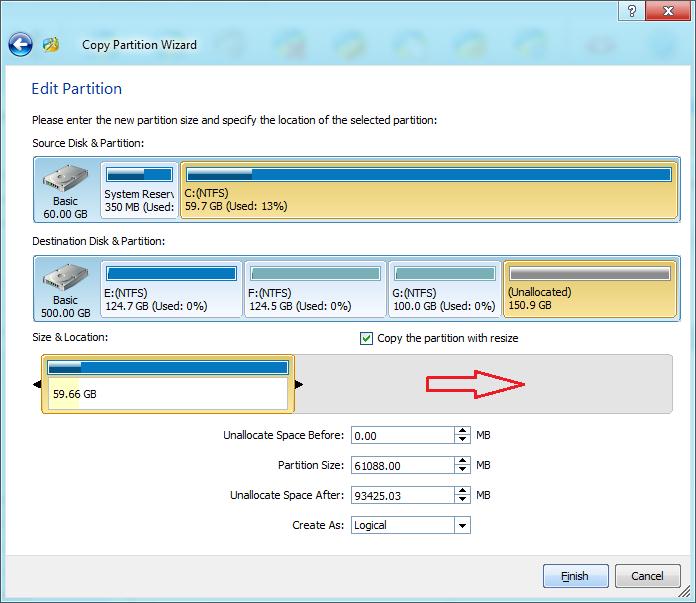Image resolution: width=696 pixels, height=603 pixels.
Task: Open help with the question mark button
Action: pos(632,11)
